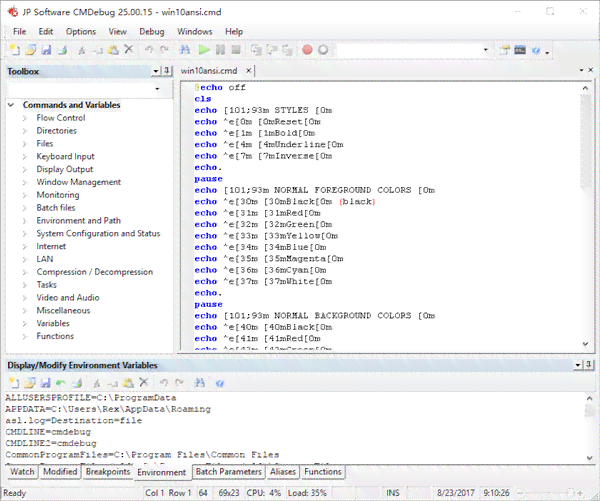Image resolution: width=600 pixels, height=501 pixels.
Task: Collapse Commands and Variables tree node
Action: click(11, 105)
